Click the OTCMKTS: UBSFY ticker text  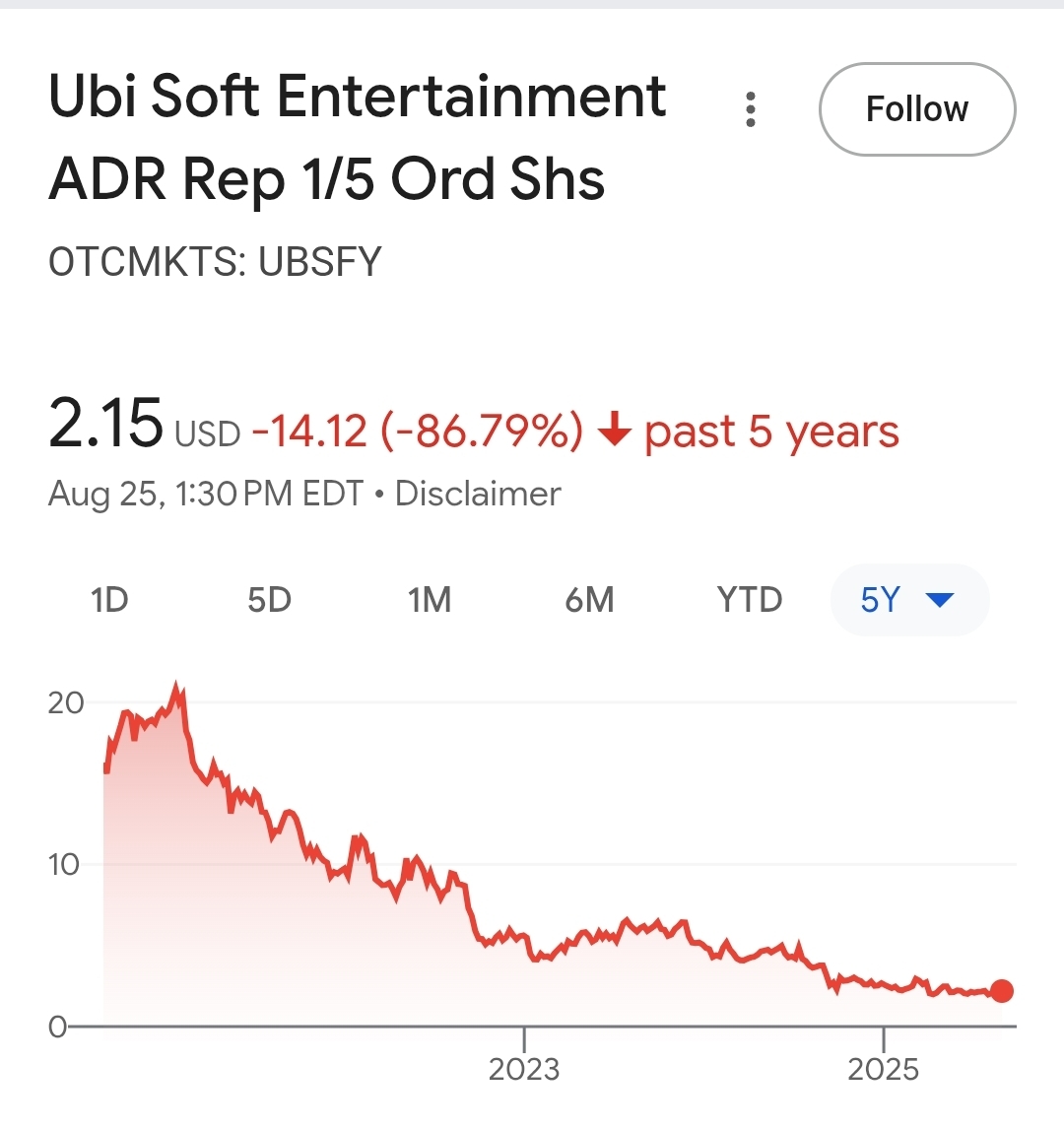pos(215,262)
